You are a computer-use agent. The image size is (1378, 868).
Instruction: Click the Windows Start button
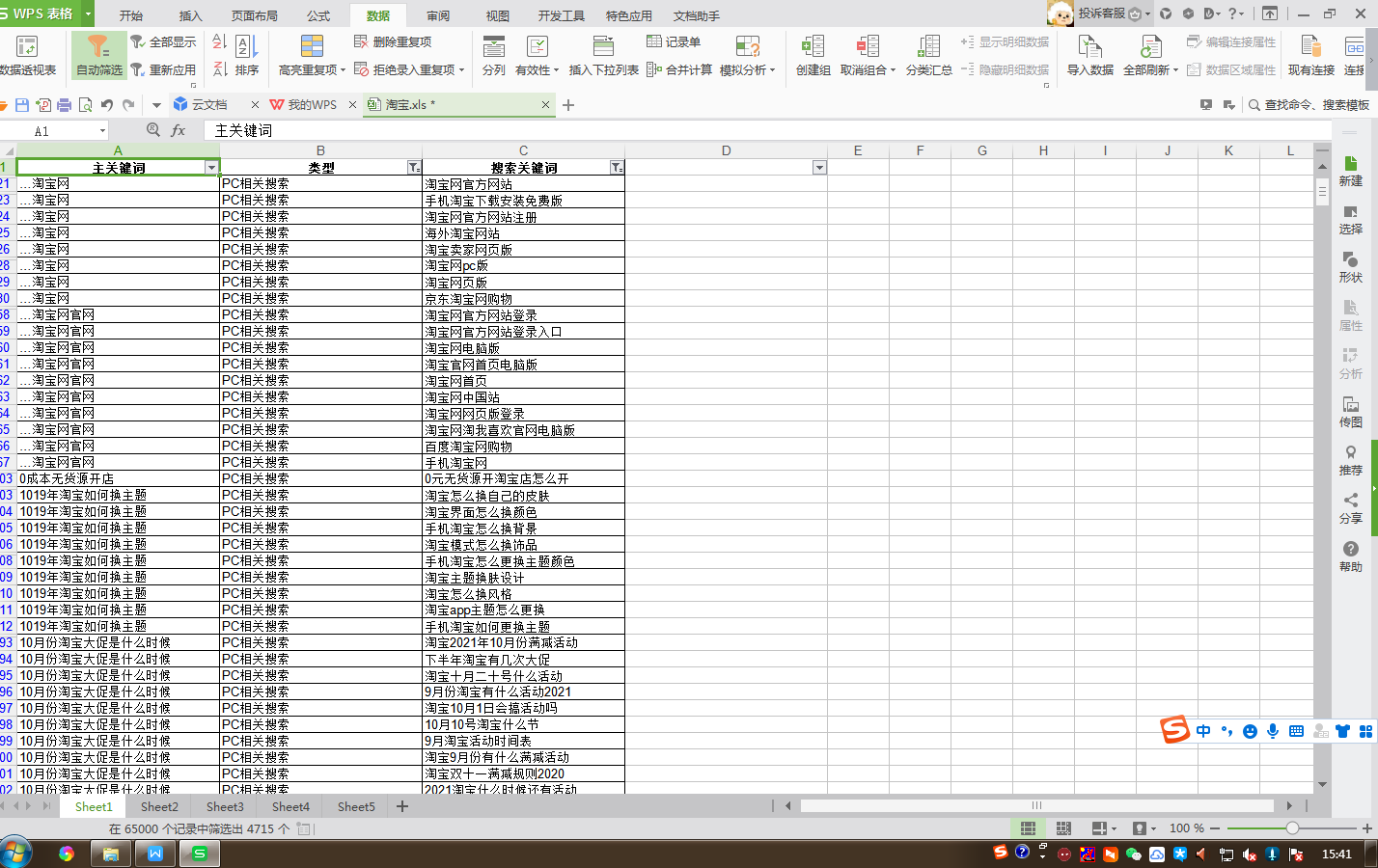pos(14,854)
